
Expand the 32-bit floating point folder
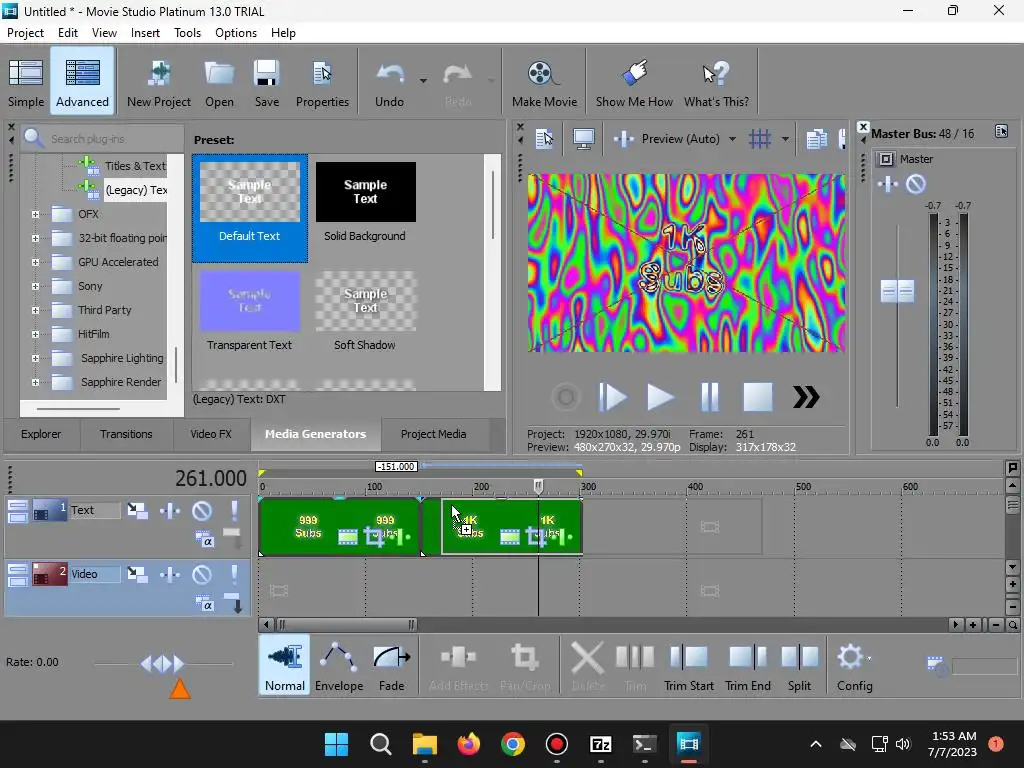35,238
